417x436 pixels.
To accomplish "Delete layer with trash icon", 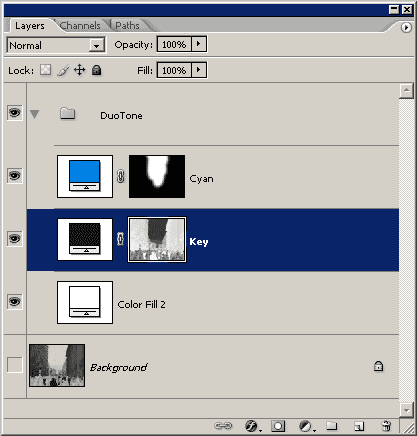I will click(386, 426).
